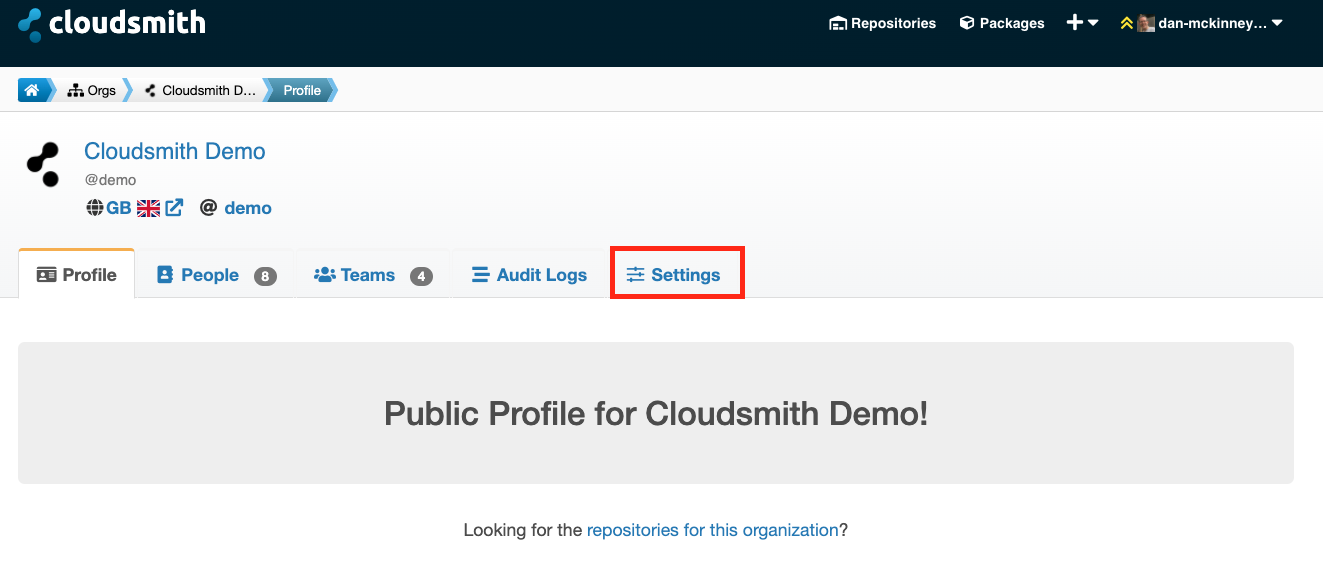This screenshot has height=573, width=1323.
Task: Follow the repositories for this organization link
Action: [x=713, y=530]
